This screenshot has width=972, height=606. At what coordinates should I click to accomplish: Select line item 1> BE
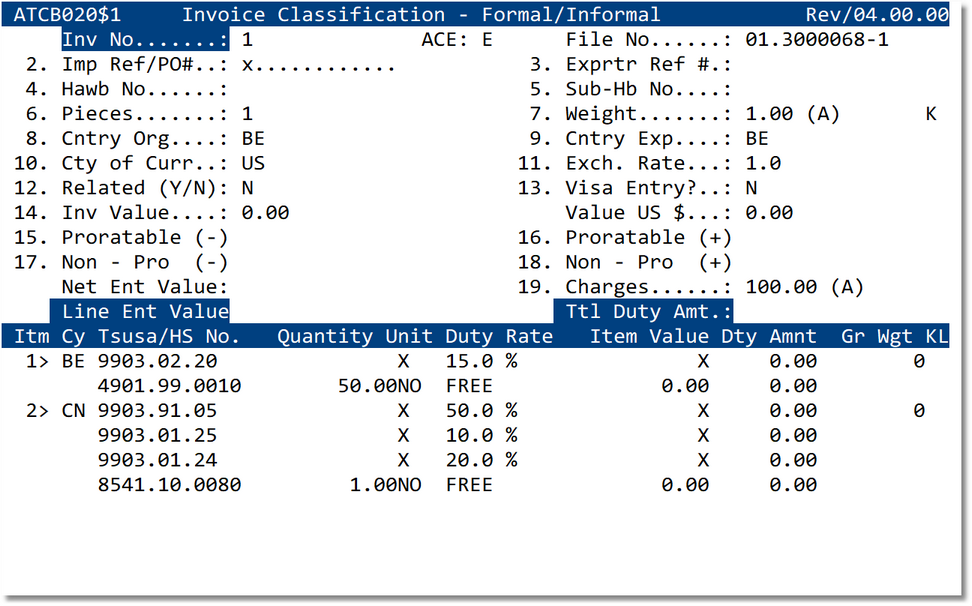[55, 361]
